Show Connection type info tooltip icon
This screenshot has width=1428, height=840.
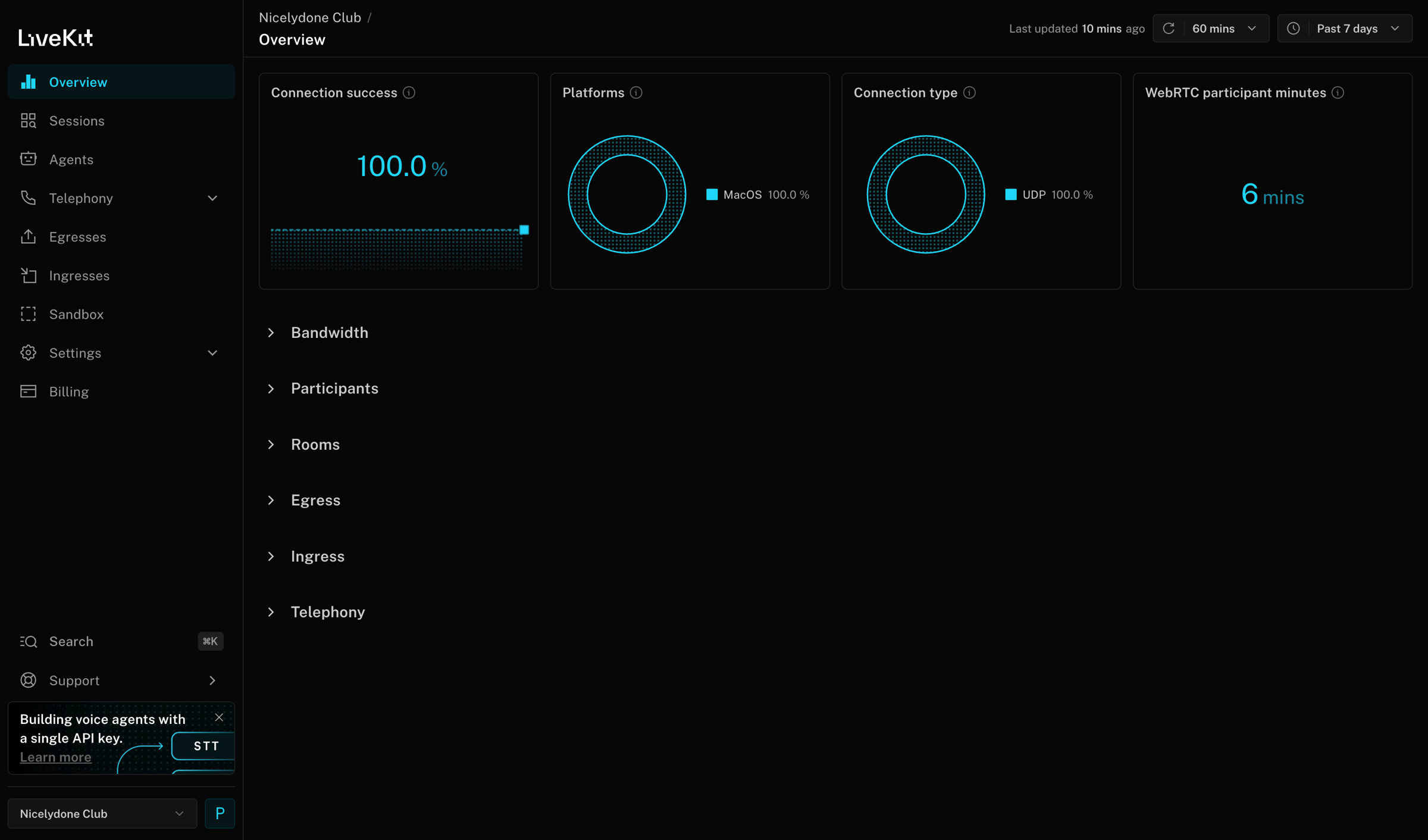click(x=969, y=93)
